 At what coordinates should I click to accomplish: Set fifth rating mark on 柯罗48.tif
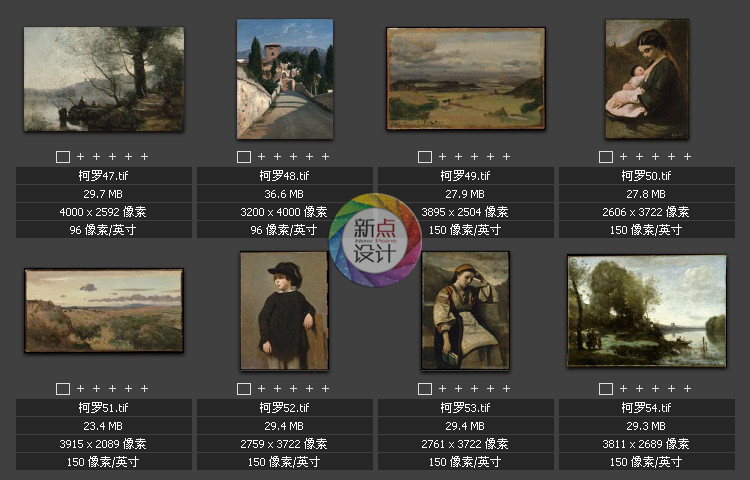pos(326,156)
